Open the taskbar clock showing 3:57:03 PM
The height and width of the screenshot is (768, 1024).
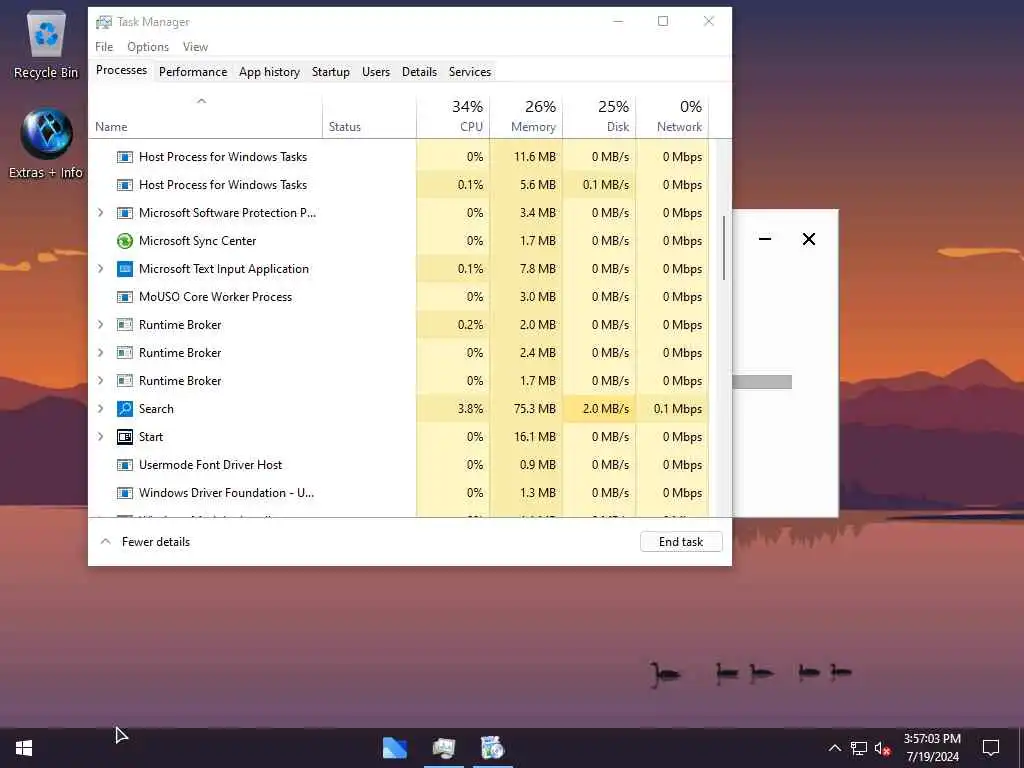coord(932,748)
